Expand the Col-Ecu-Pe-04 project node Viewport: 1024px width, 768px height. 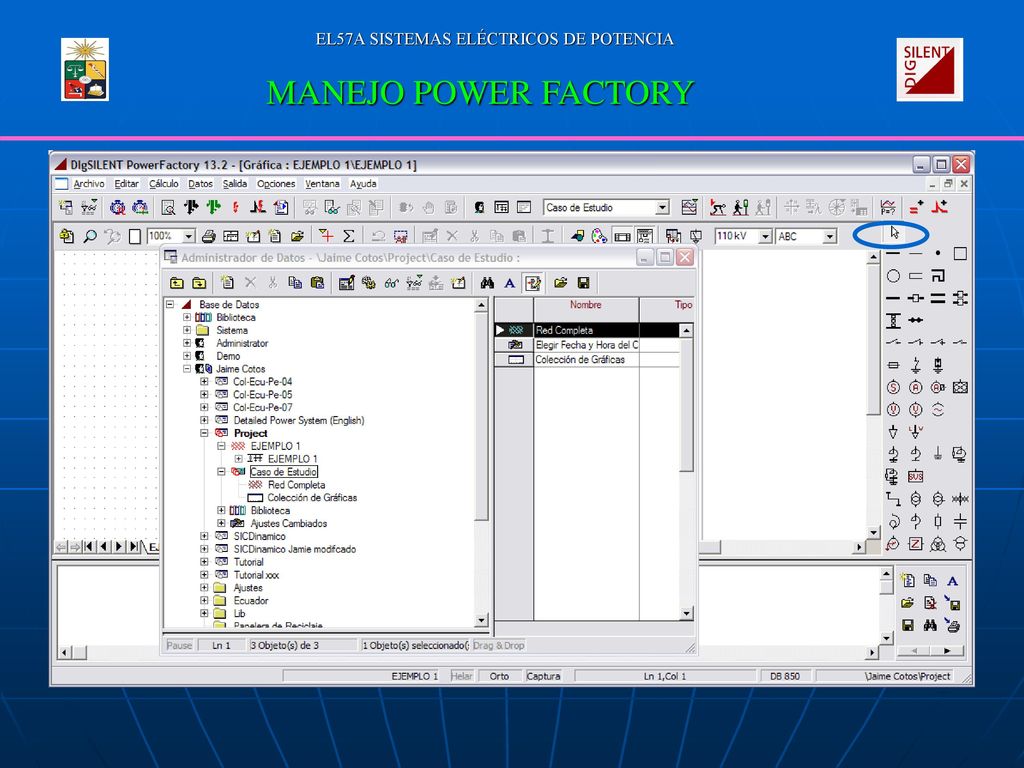[x=204, y=381]
